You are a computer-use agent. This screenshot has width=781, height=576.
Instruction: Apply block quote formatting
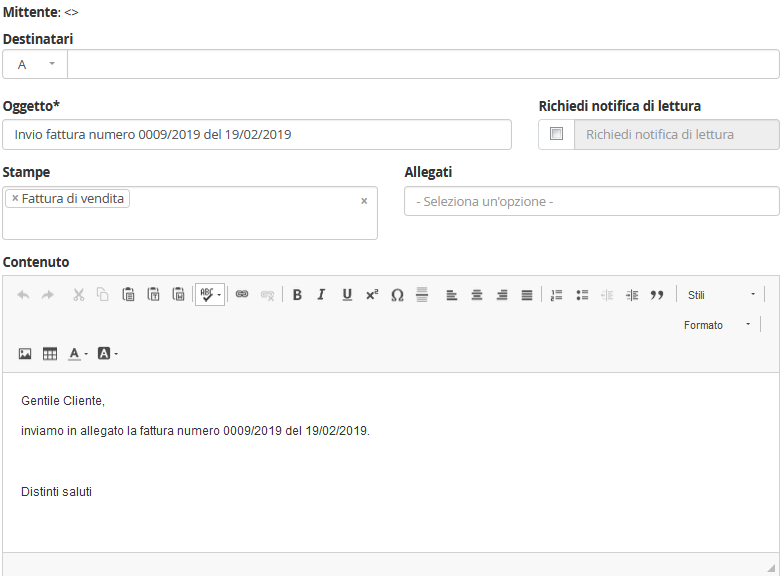click(x=657, y=295)
